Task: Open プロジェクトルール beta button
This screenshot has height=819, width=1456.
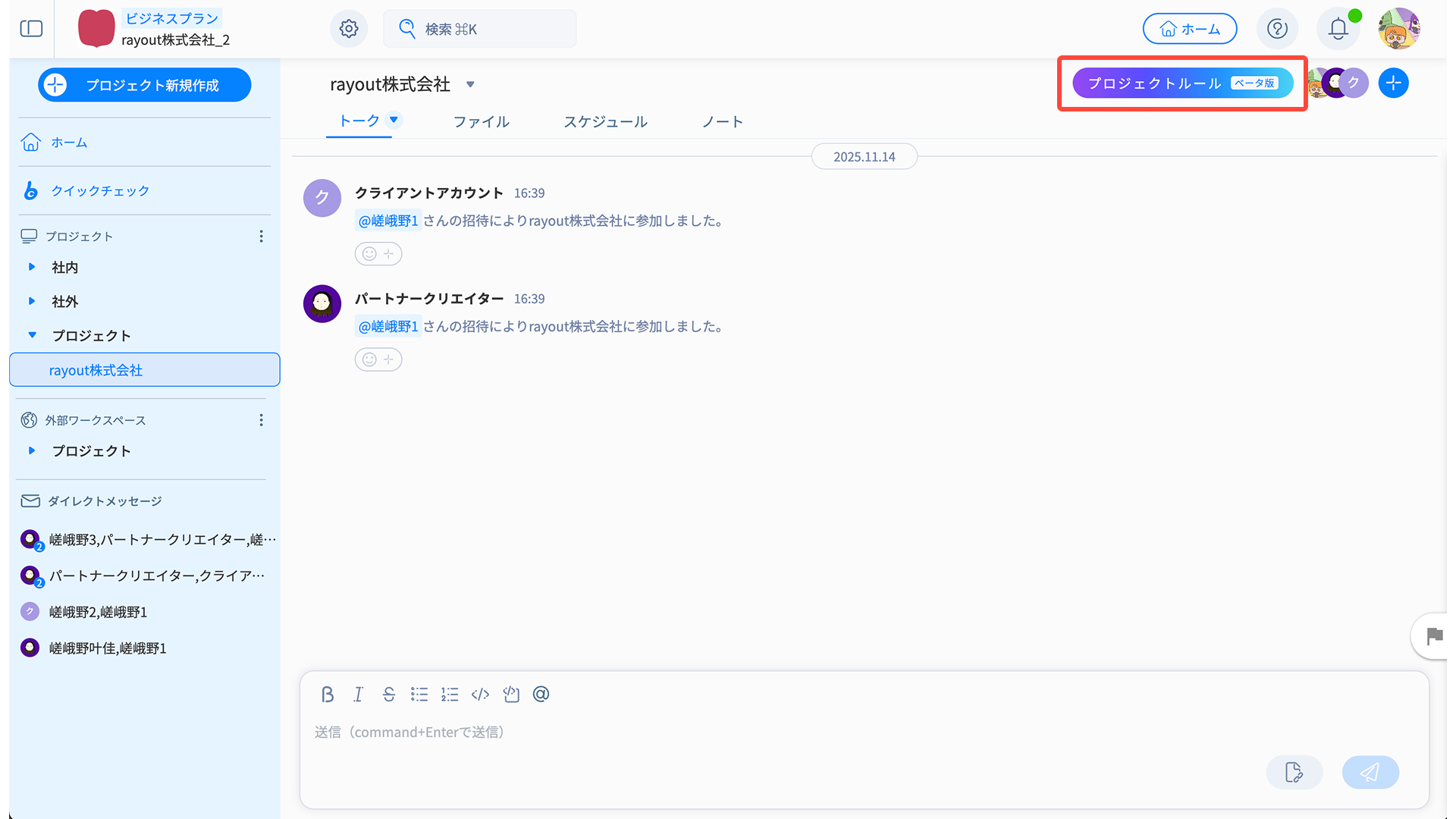Action: point(1182,83)
